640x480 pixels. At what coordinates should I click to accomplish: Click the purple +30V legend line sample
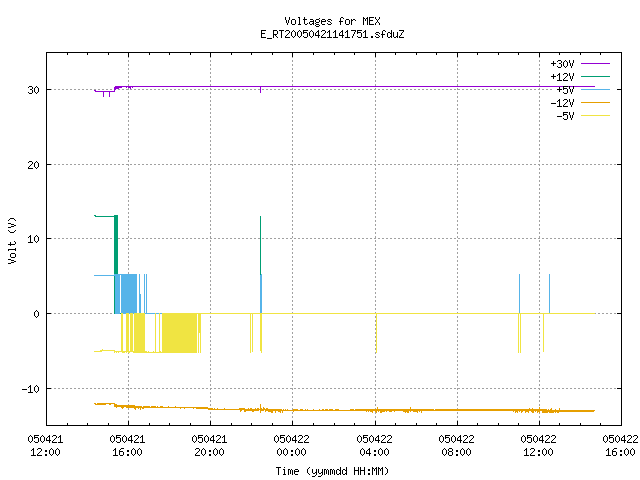595,64
